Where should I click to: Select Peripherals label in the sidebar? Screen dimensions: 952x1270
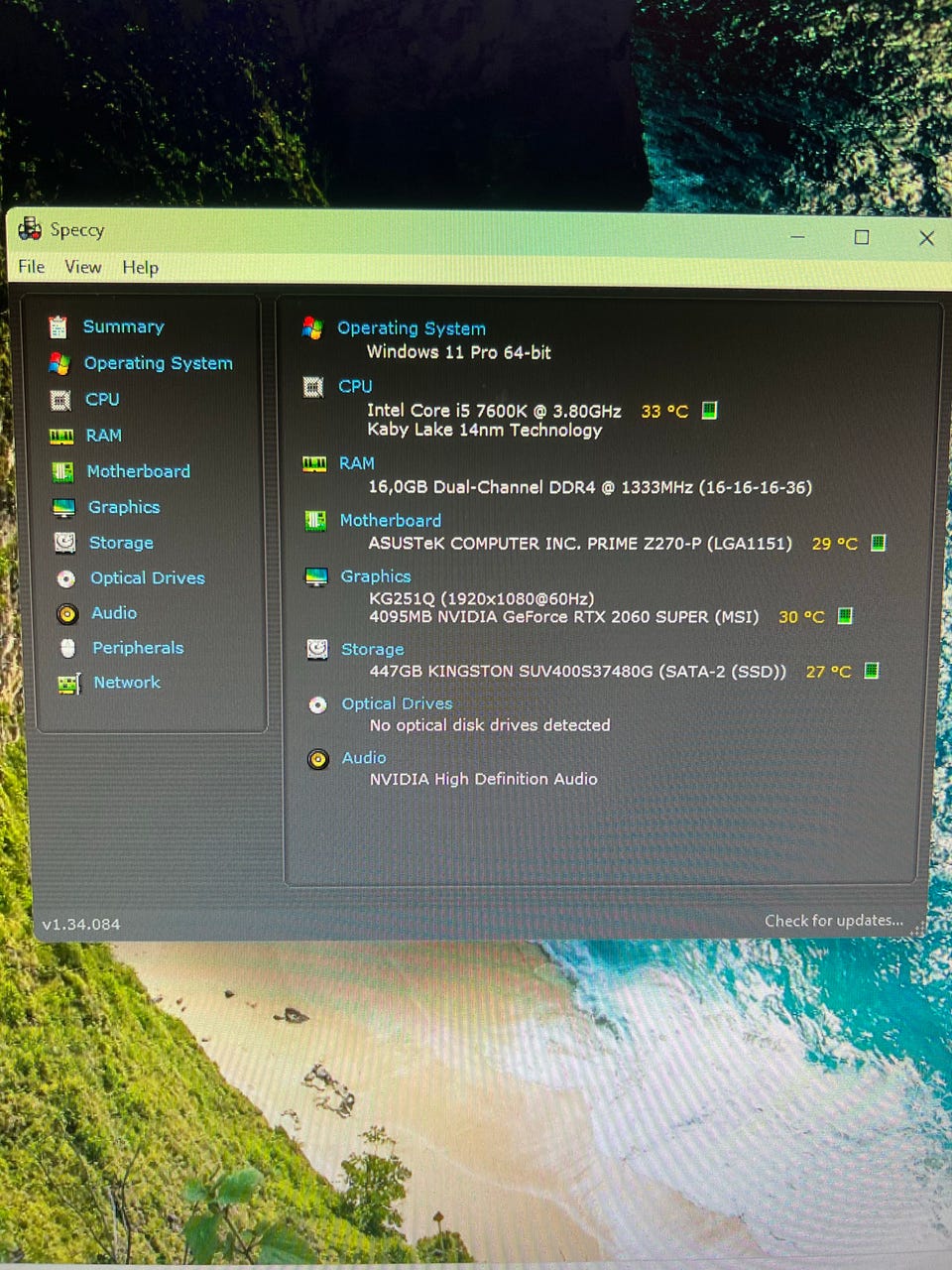[138, 648]
